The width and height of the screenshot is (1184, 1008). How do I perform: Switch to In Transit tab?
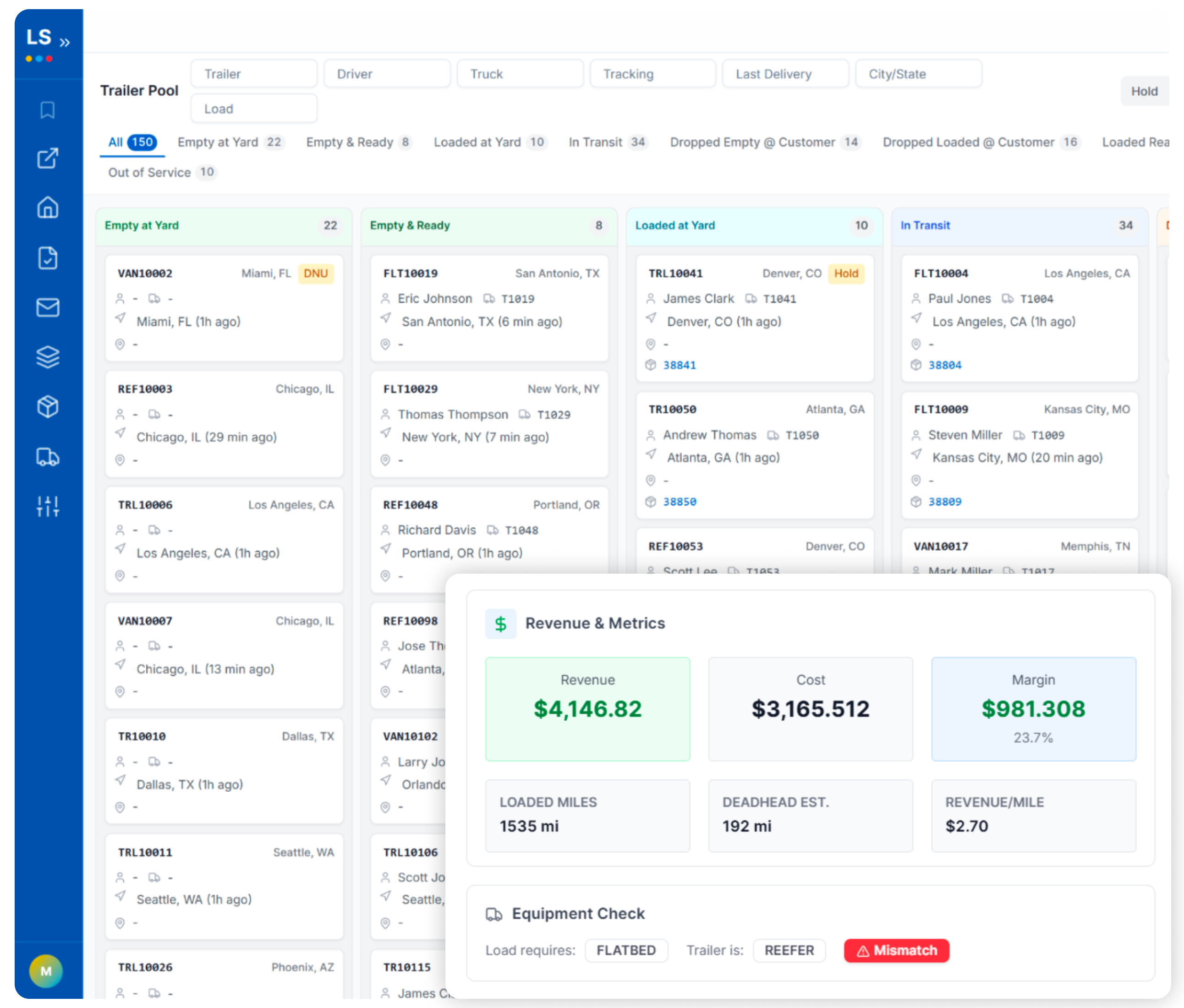(608, 142)
